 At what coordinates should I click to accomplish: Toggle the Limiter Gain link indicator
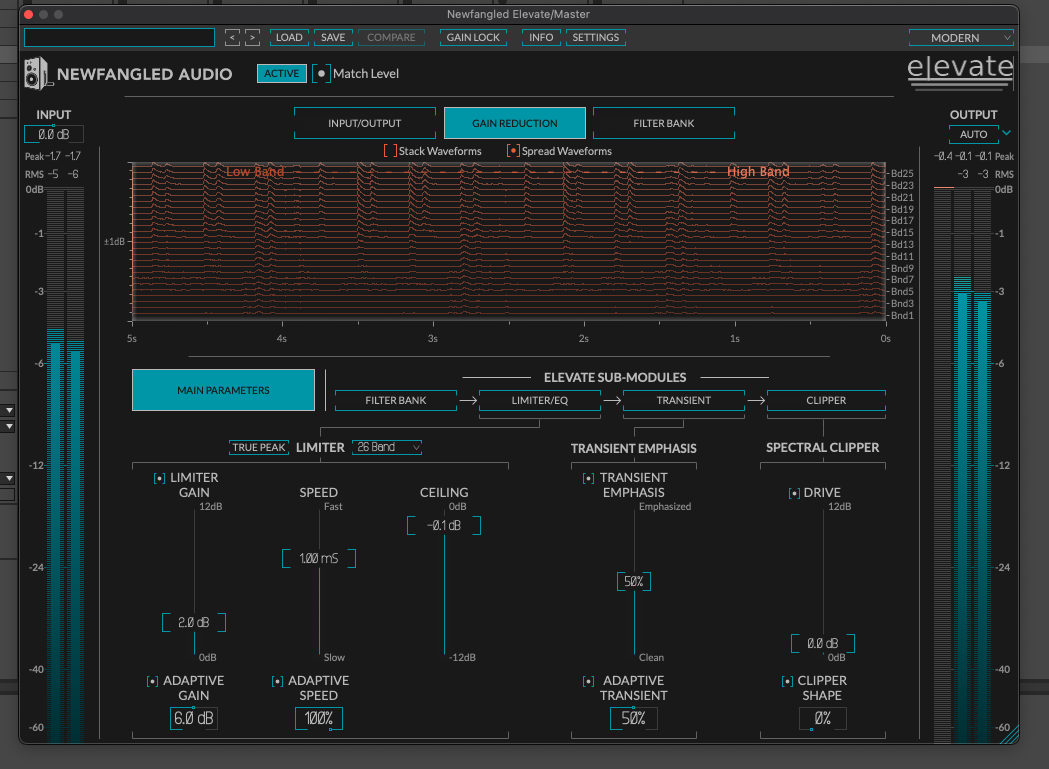pos(159,479)
